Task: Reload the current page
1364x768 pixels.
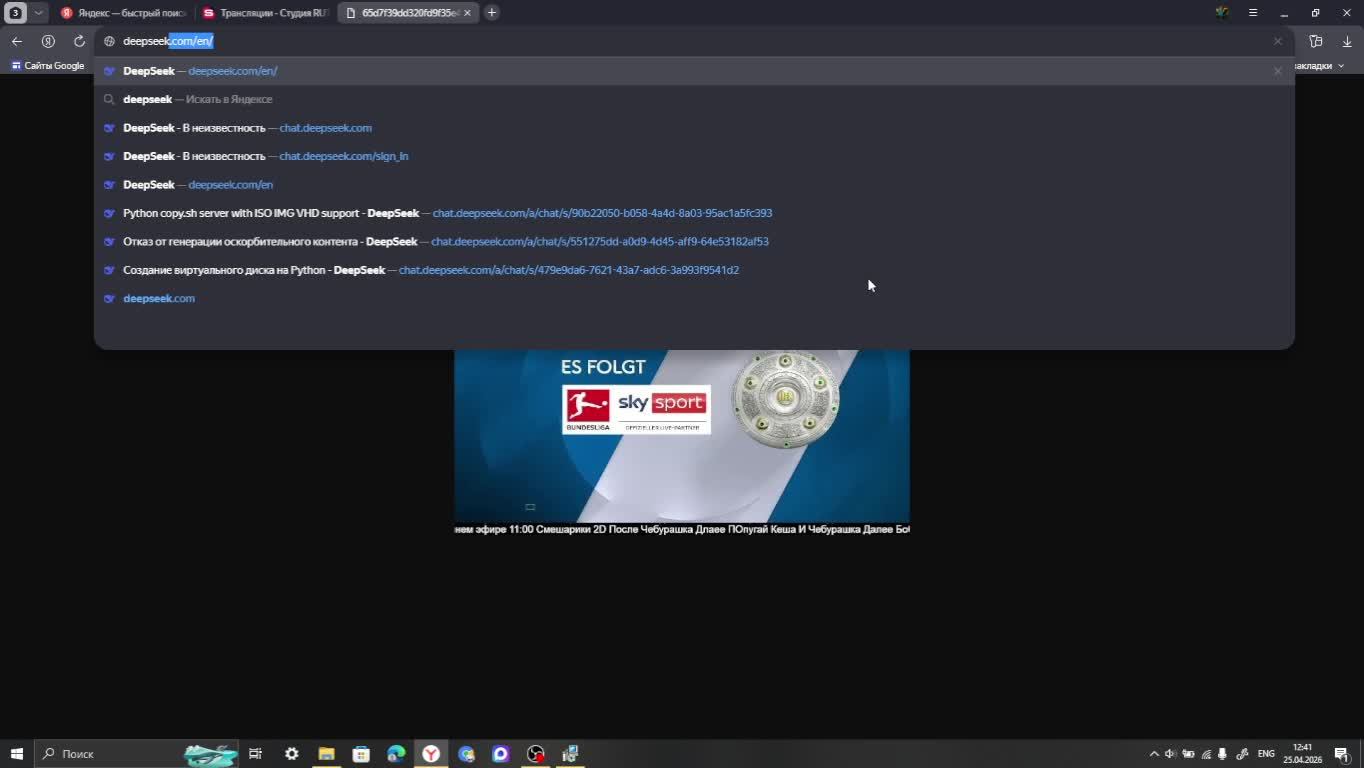Action: click(79, 41)
